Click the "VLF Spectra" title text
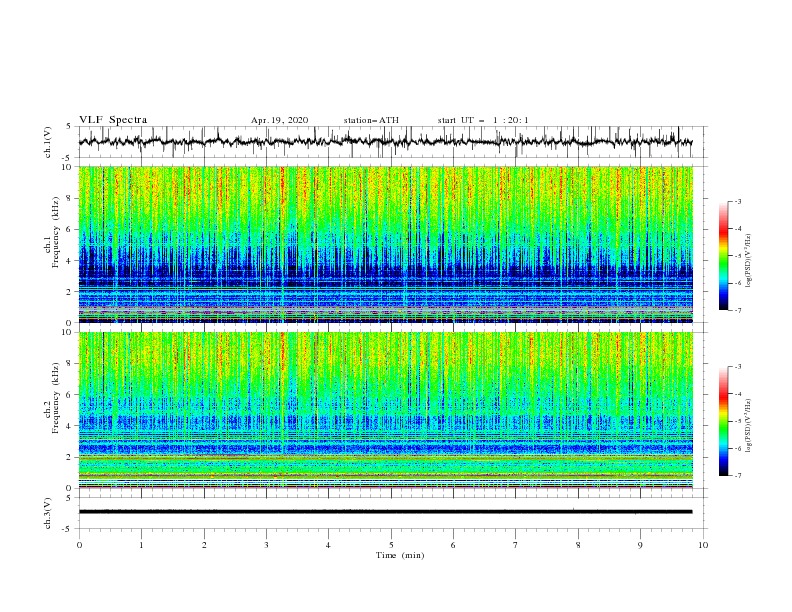Screen dimensions: 792x612 point(113,120)
